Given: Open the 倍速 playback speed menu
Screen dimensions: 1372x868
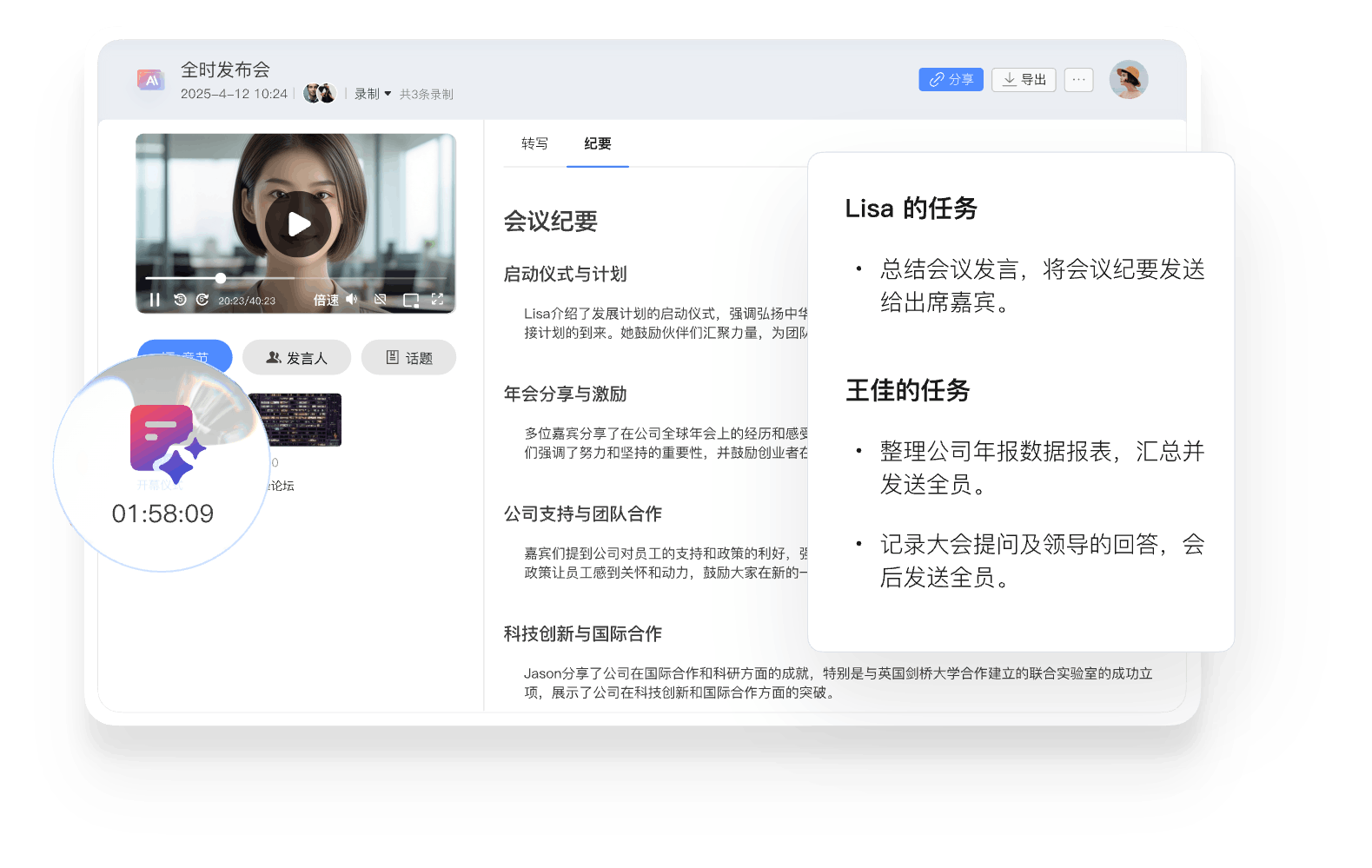Looking at the screenshot, I should click(x=326, y=300).
